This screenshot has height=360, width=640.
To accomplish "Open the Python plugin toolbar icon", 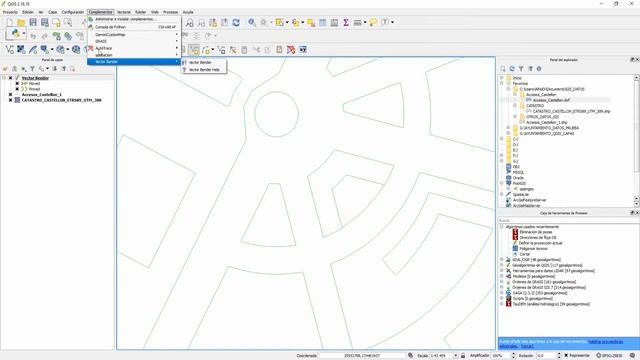I will 16,34.
